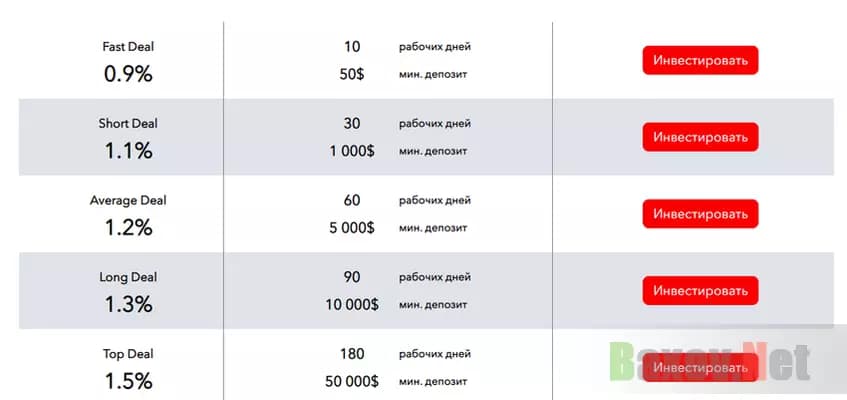
Task: Hit Инвестировать for the Long Deal plan
Action: point(700,291)
